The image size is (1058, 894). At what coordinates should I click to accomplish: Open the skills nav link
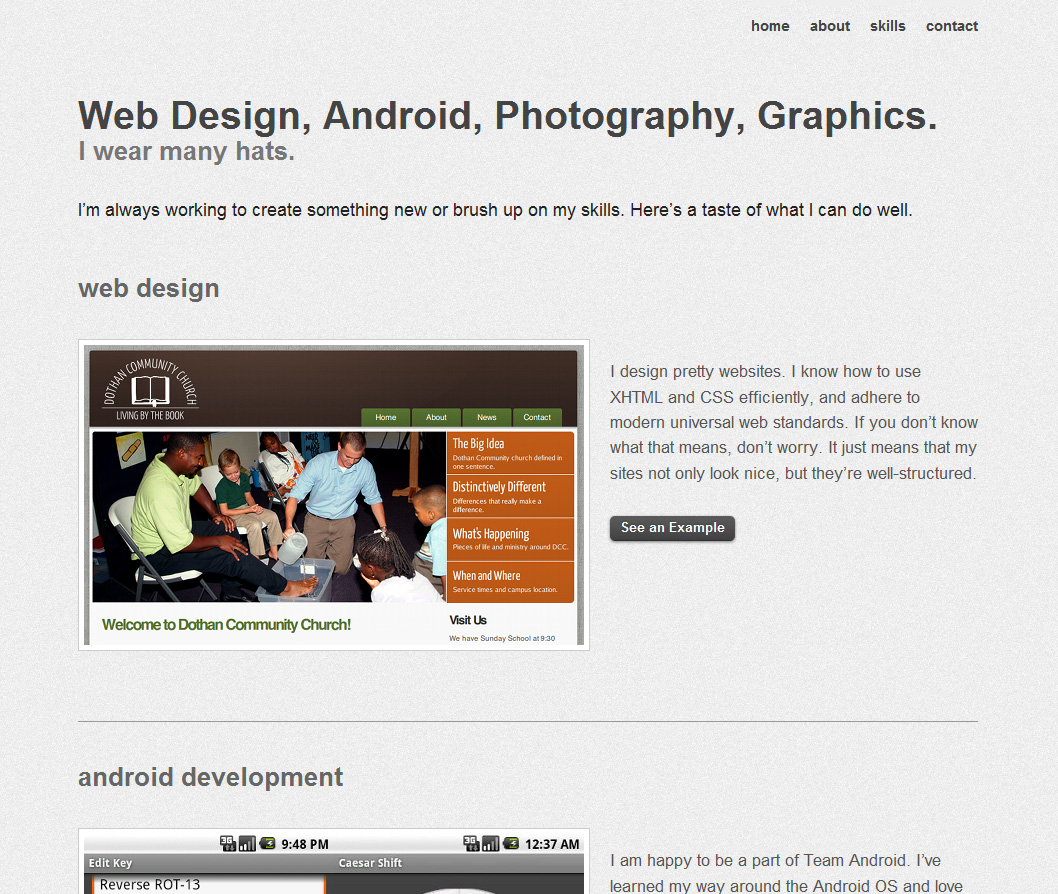887,26
